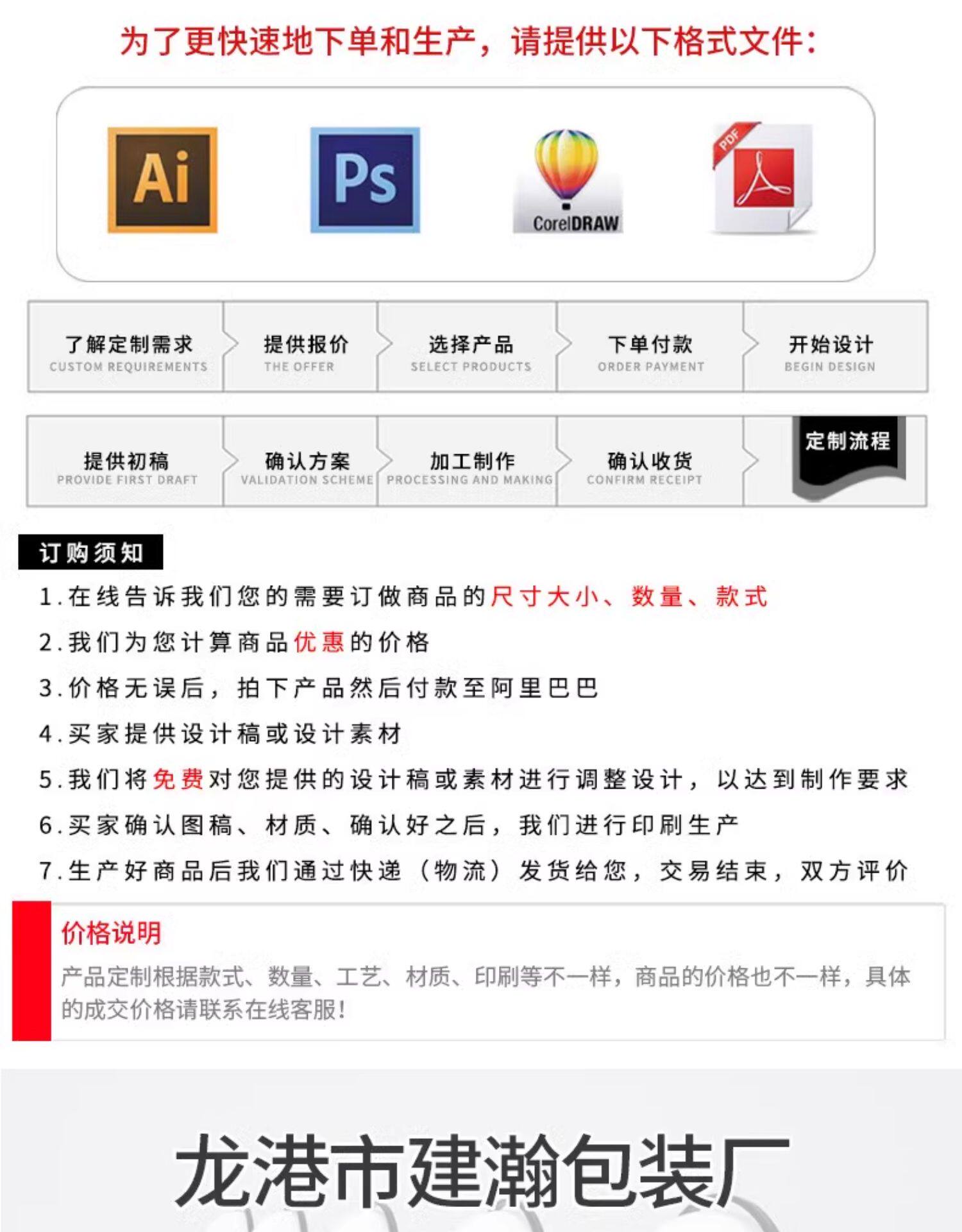Click the black 定制流程 ribbon badge
The height and width of the screenshot is (1232, 962).
click(x=848, y=456)
